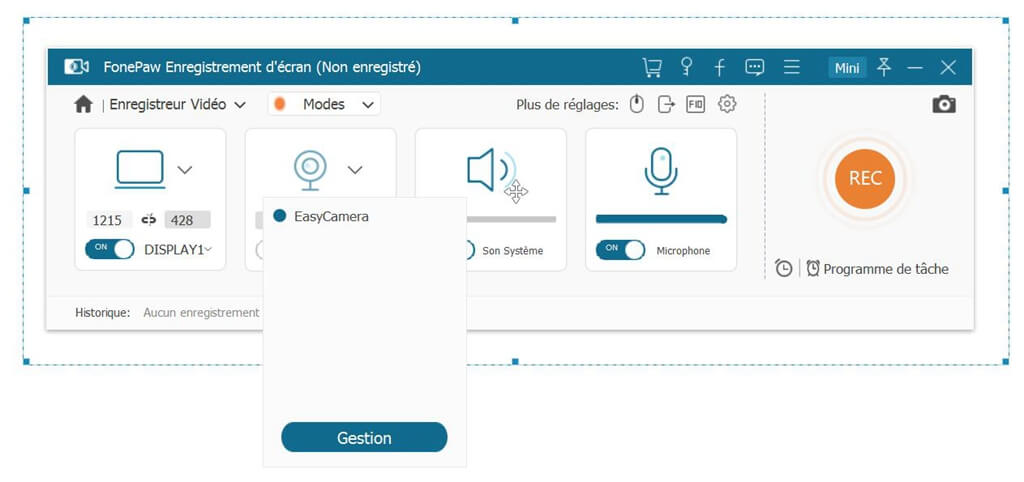Screen dimensions: 1024x482
Task: Click the webcam icon
Action: tap(310, 170)
